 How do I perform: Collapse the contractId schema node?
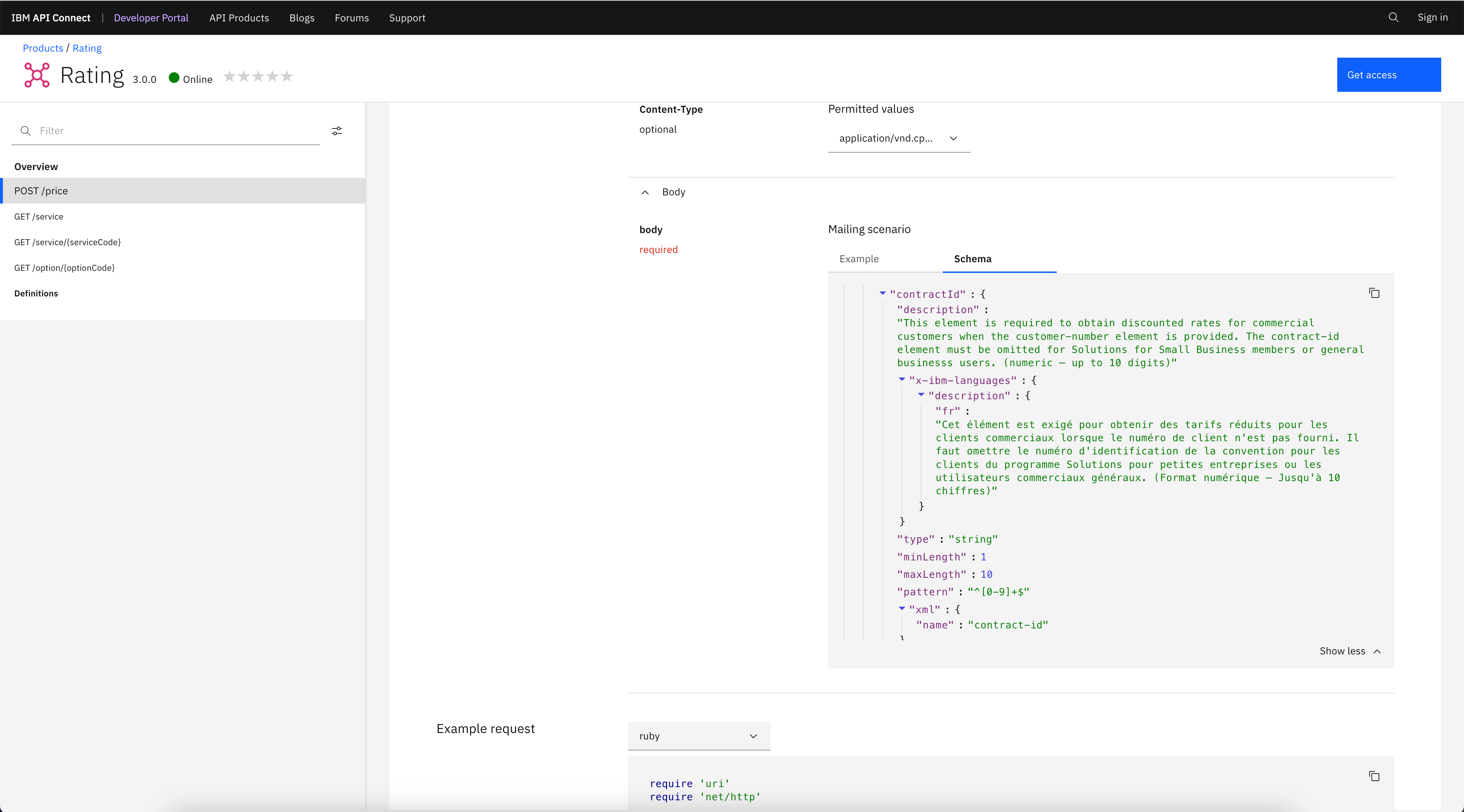tap(883, 294)
